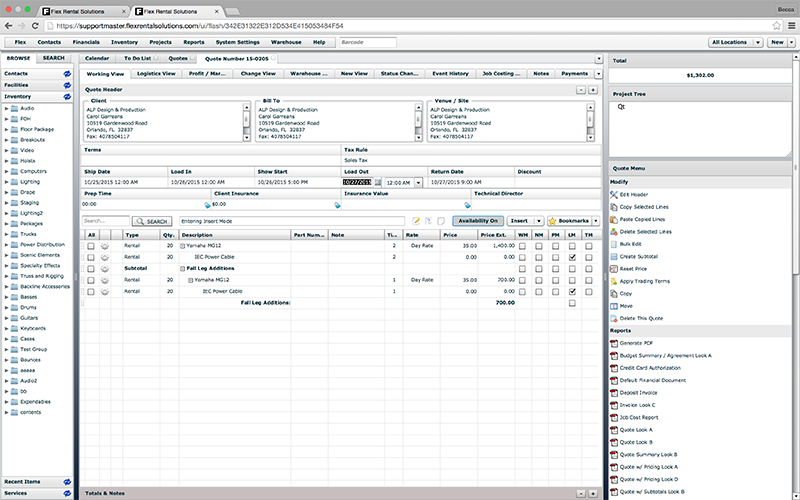Open the Warehouse menu
800x500 pixels.
pyautogui.click(x=286, y=42)
